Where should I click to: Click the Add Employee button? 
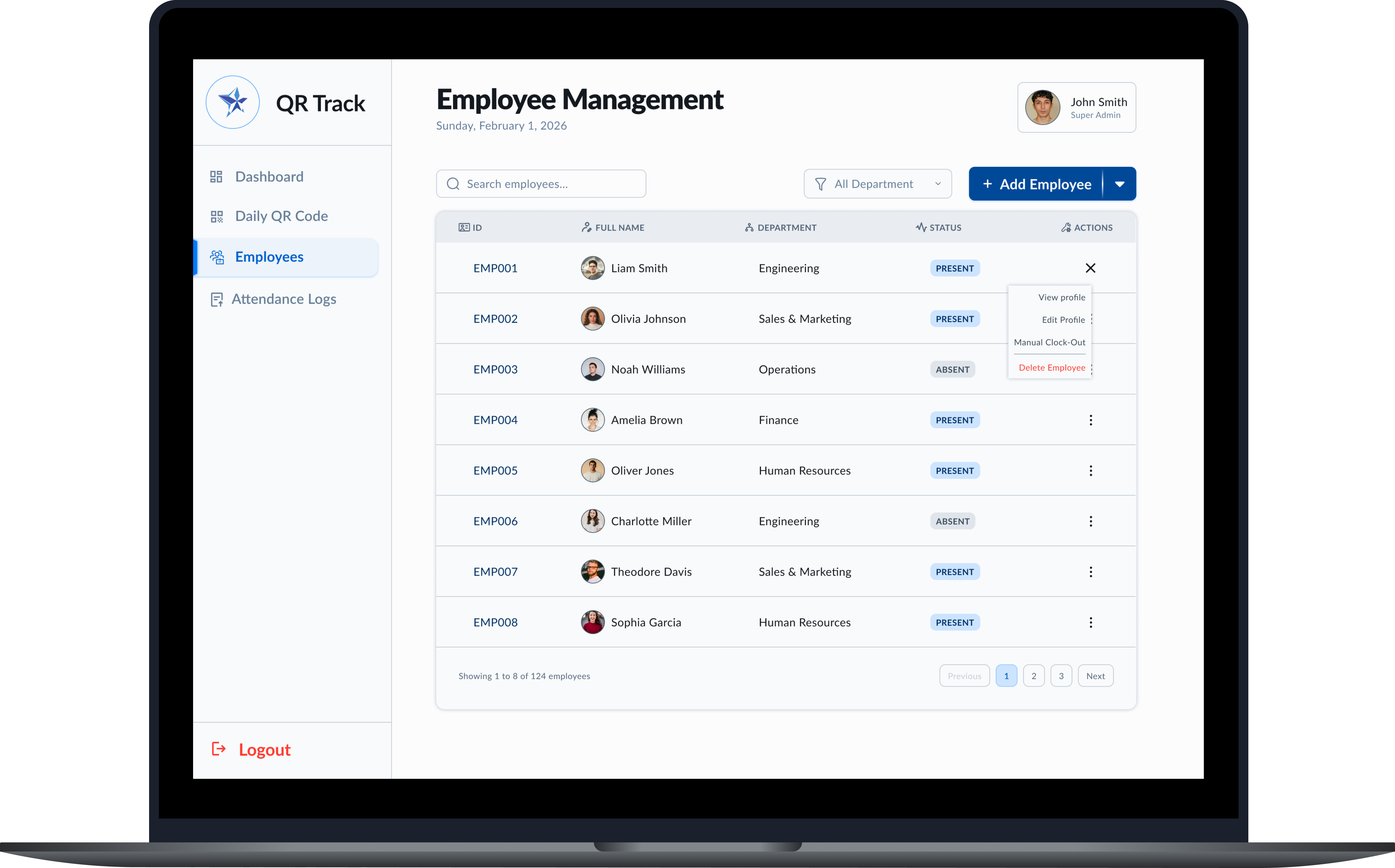pos(1036,184)
